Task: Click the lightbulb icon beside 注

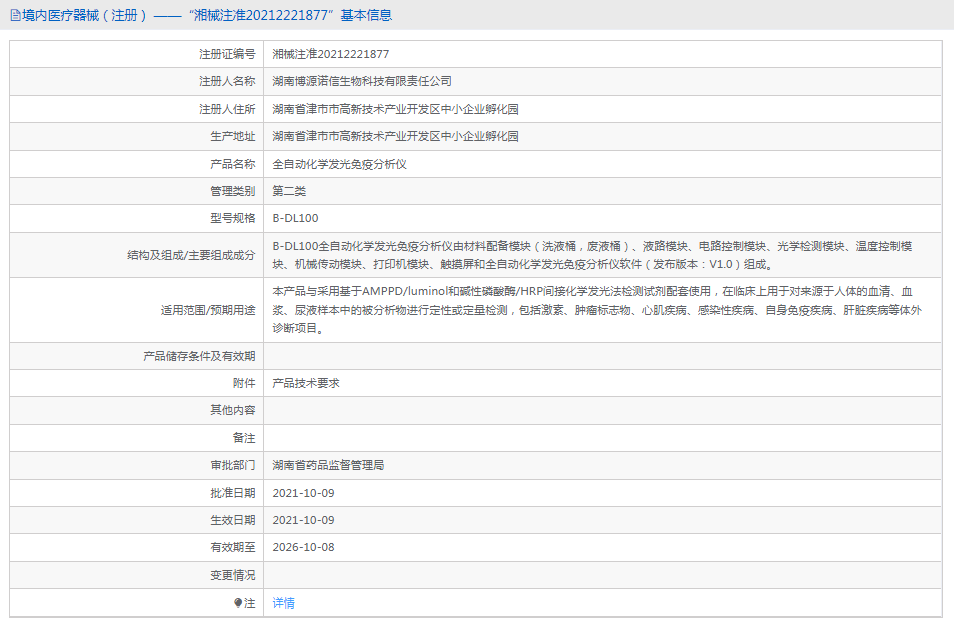Action: (238, 603)
